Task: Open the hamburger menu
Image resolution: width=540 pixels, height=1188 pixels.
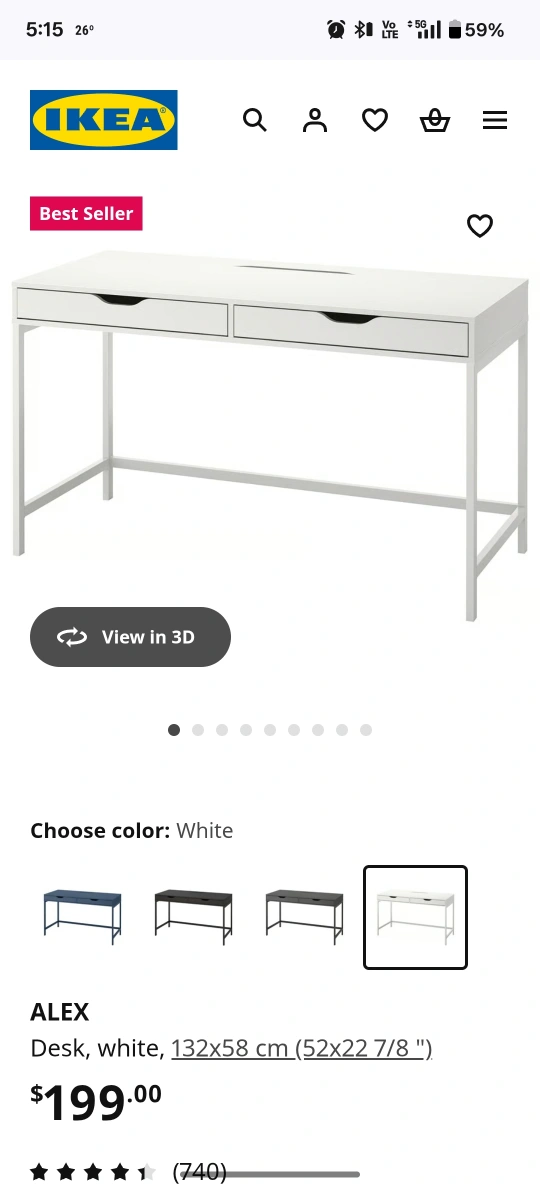Action: click(495, 120)
